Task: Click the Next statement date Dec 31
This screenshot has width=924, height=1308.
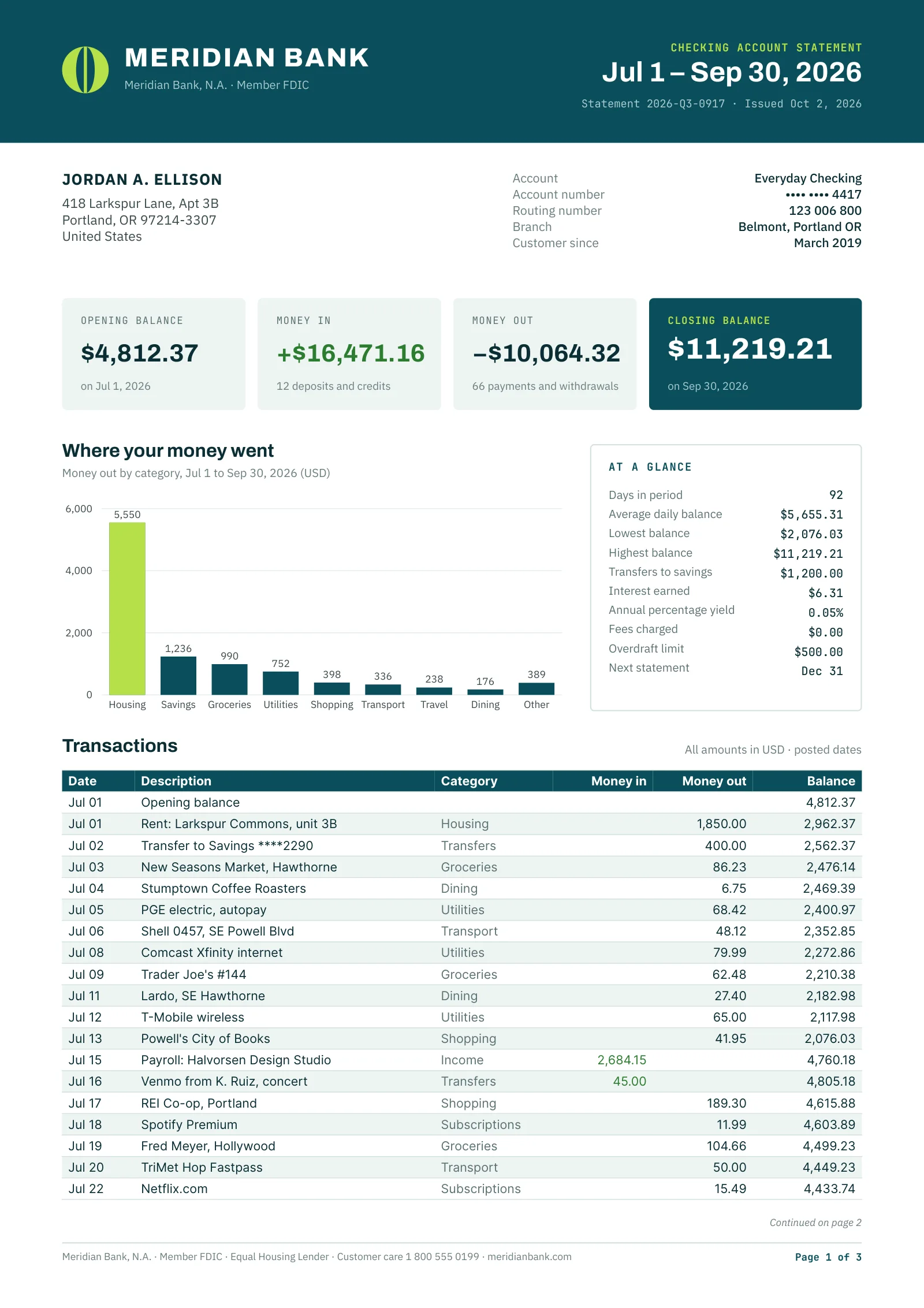Action: point(822,671)
